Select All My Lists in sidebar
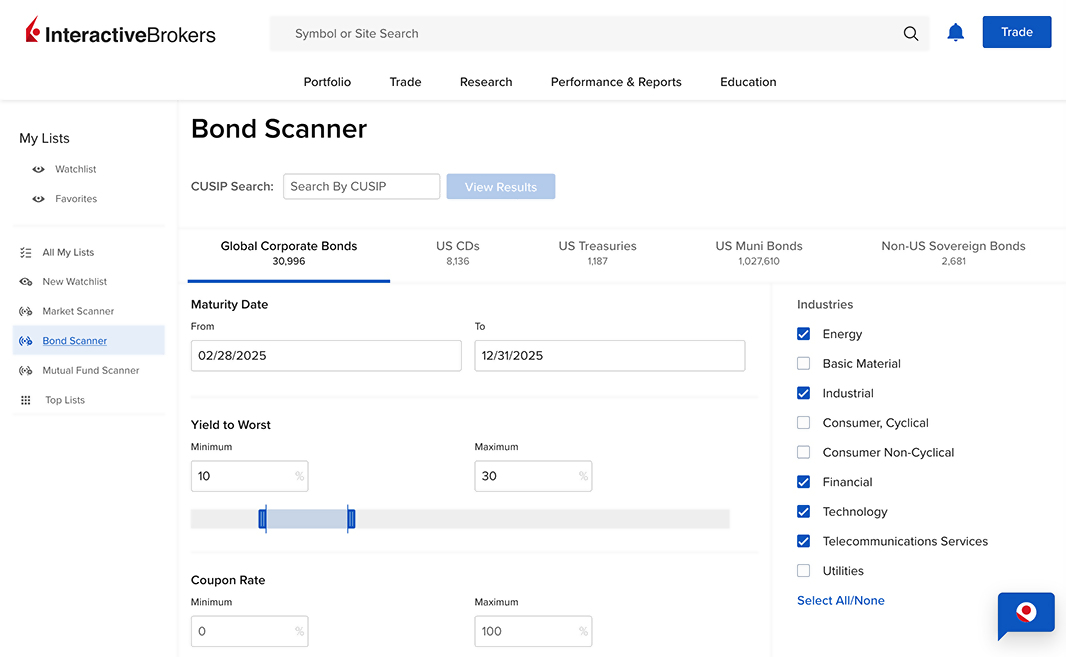Image resolution: width=1066 pixels, height=657 pixels. 69,252
